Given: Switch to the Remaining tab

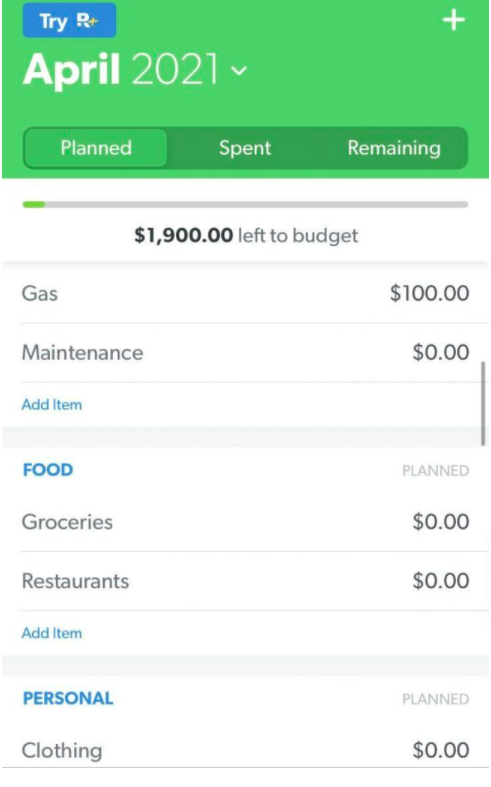Looking at the screenshot, I should 394,148.
